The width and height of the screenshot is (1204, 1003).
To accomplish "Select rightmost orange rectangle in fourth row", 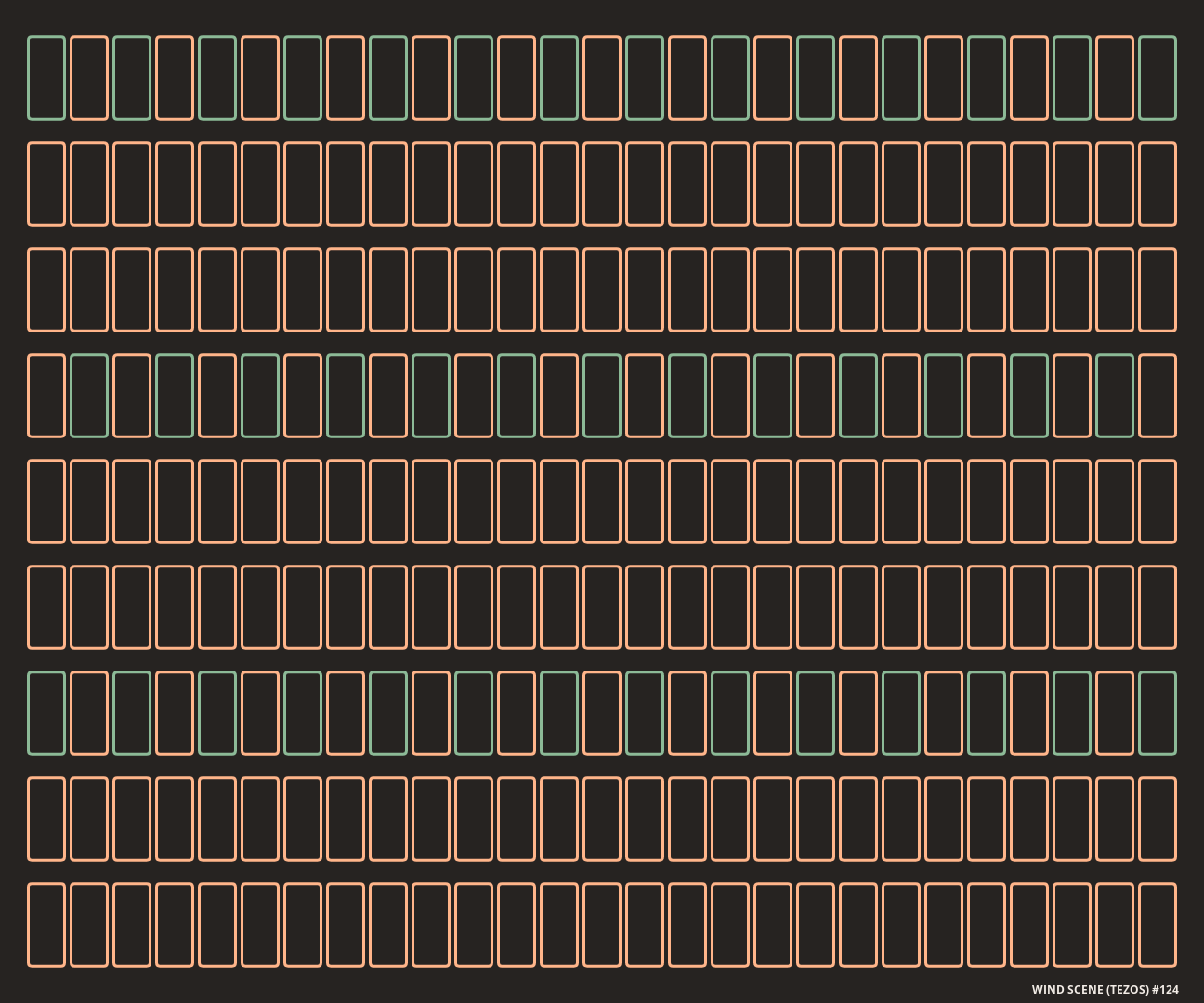I will point(1158,396).
